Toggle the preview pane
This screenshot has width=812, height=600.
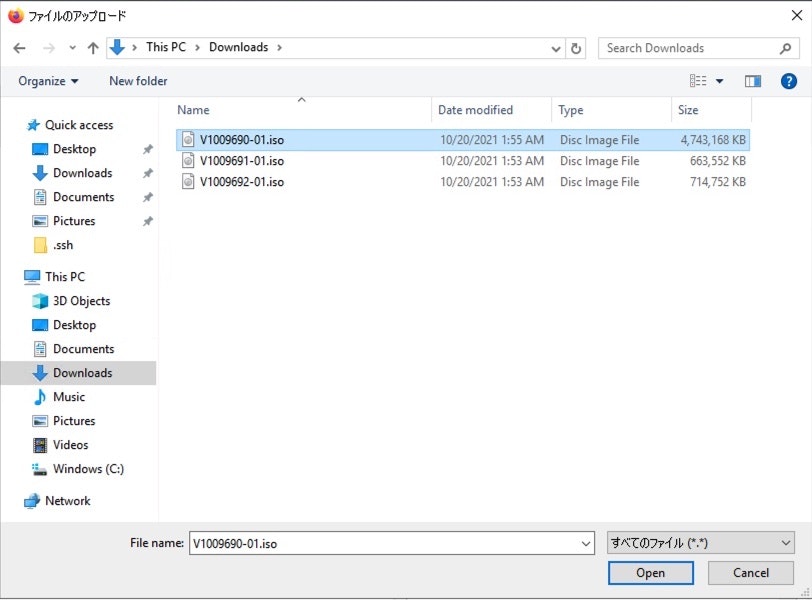(752, 81)
